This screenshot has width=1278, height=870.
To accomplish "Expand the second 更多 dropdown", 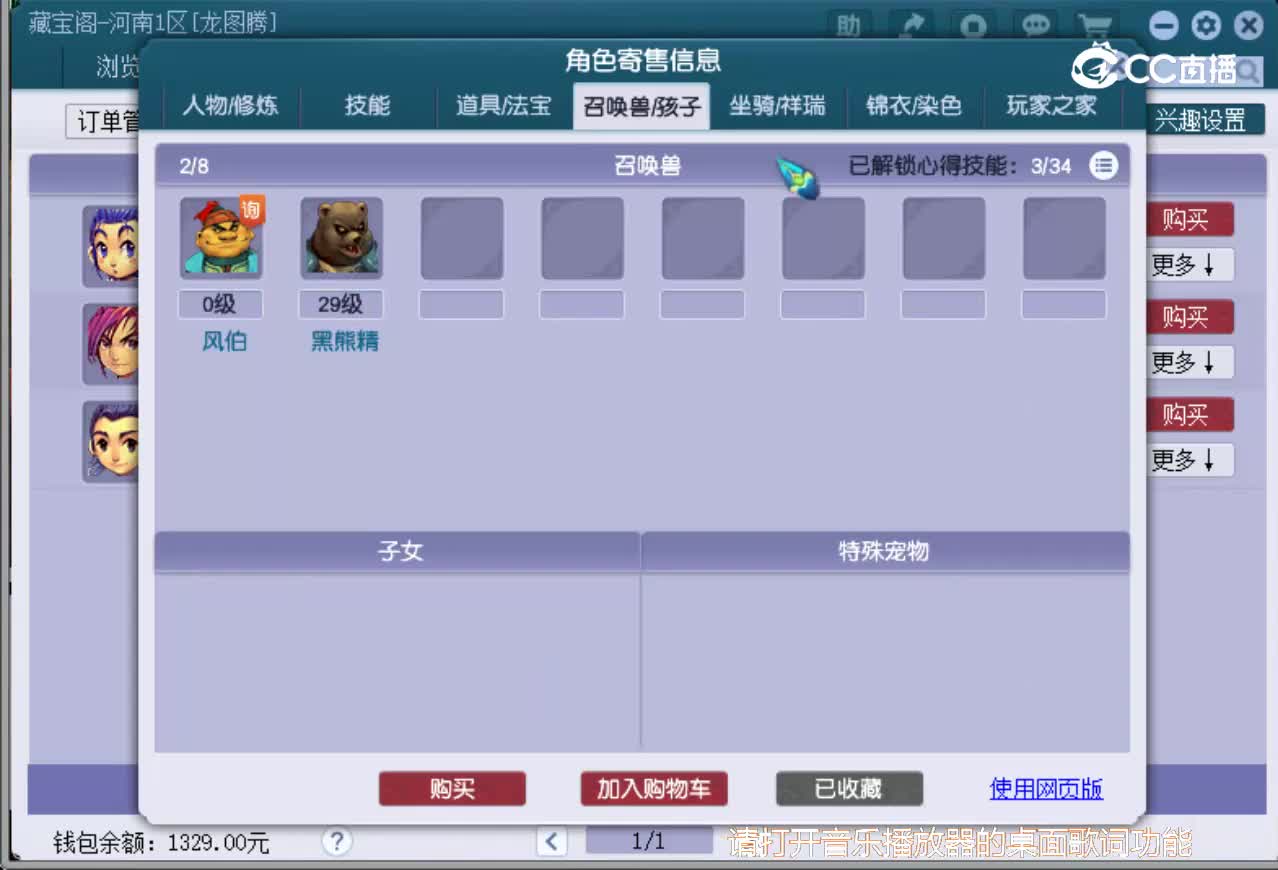I will click(x=1190, y=362).
